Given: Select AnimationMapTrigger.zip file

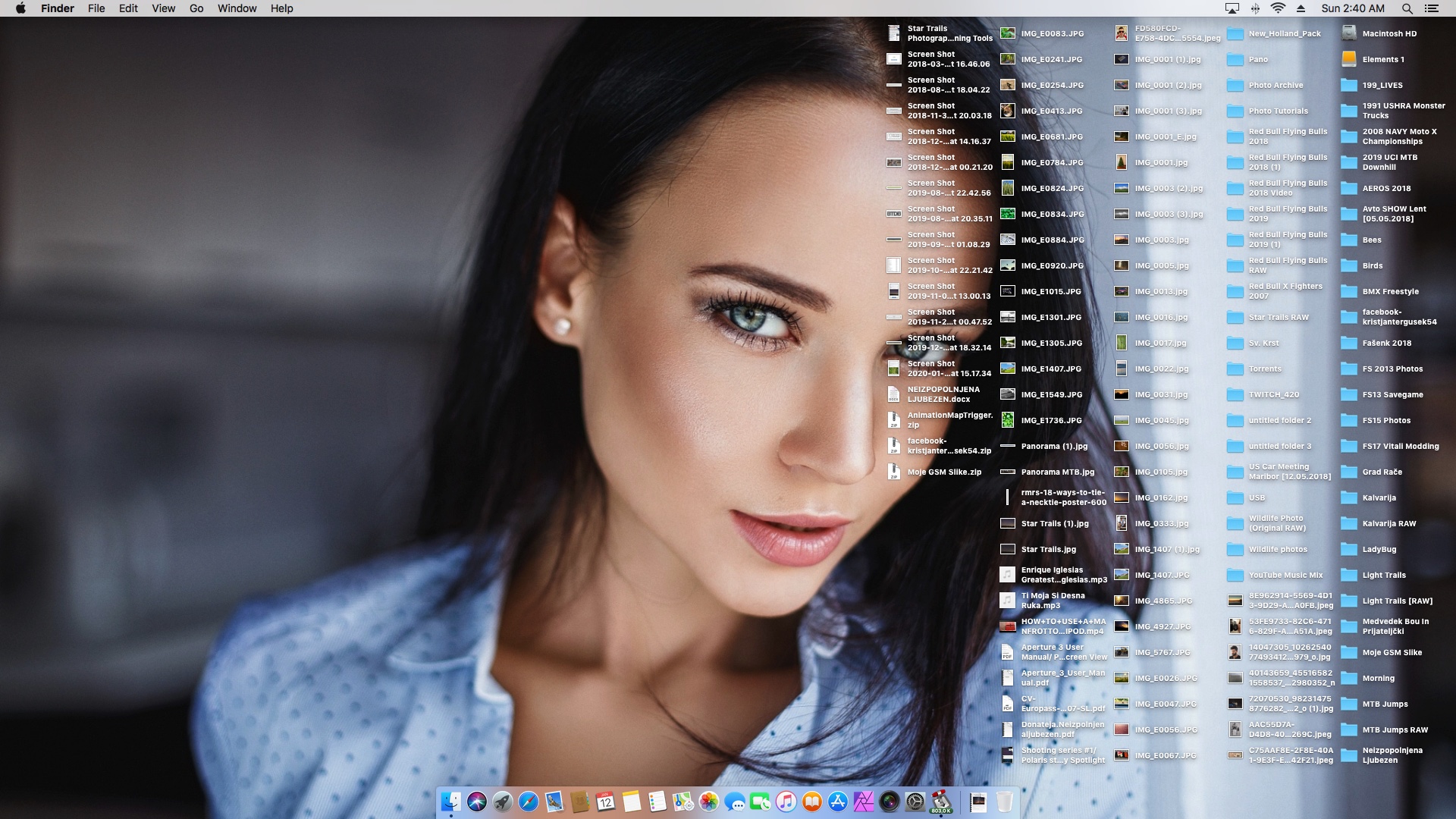Looking at the screenshot, I should pyautogui.click(x=940, y=420).
